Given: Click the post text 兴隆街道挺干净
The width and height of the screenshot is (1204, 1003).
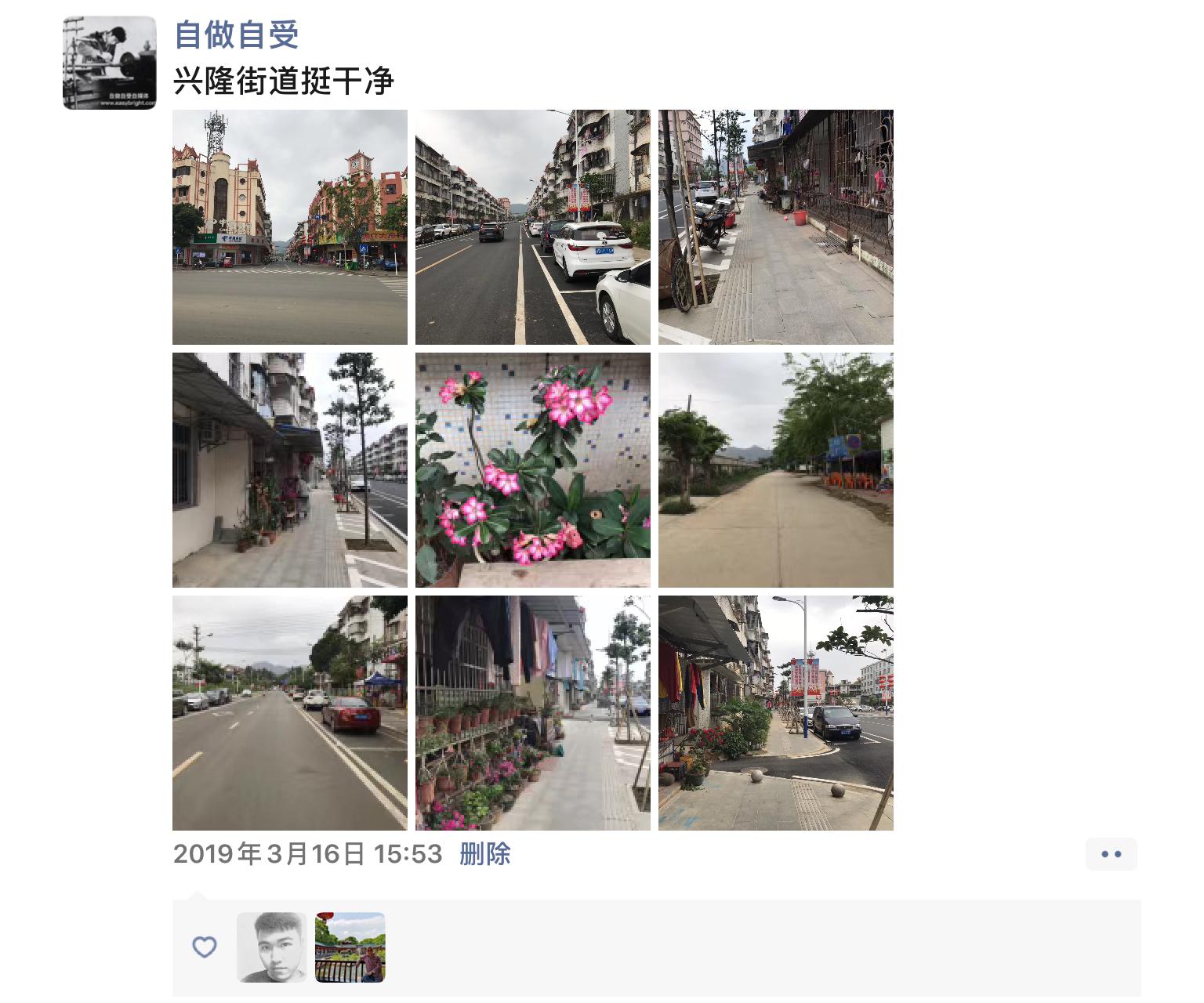Looking at the screenshot, I should tap(283, 81).
